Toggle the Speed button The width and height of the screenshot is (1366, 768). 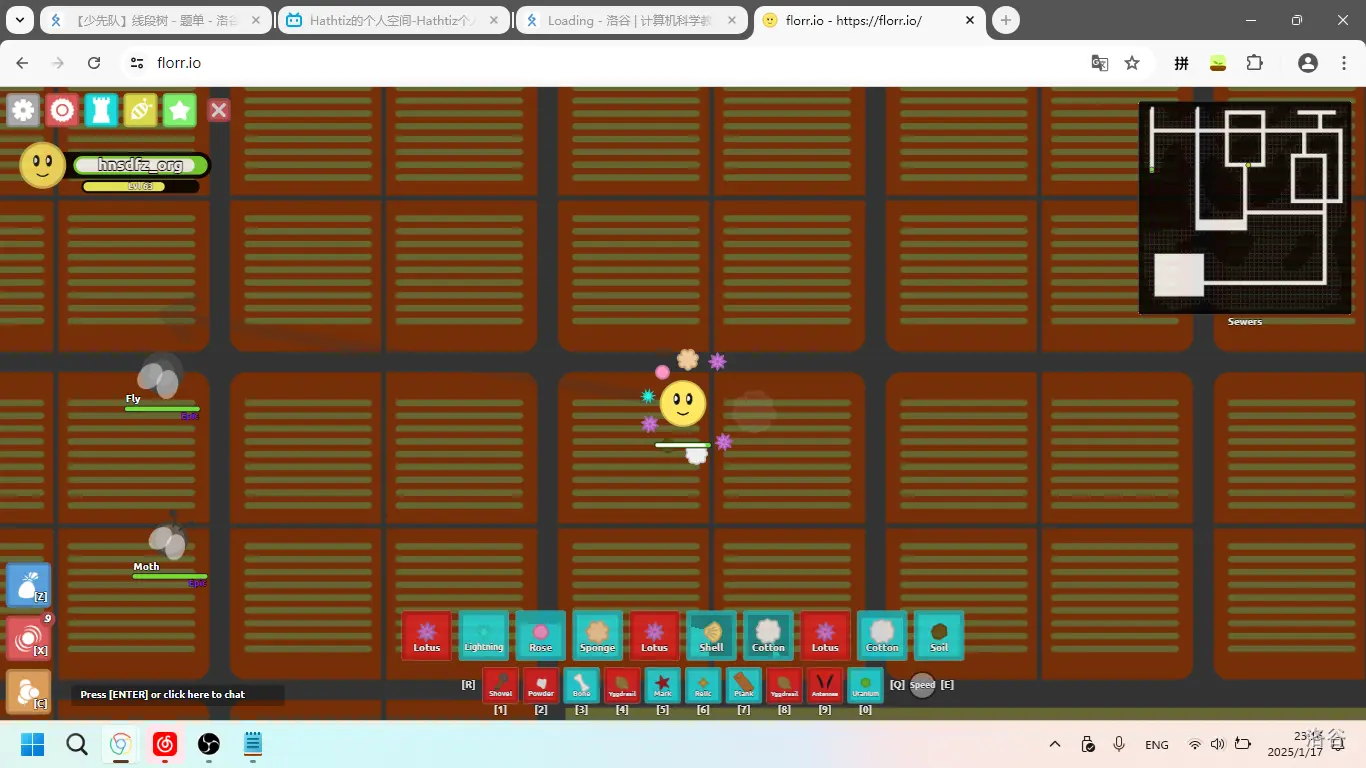pos(922,685)
